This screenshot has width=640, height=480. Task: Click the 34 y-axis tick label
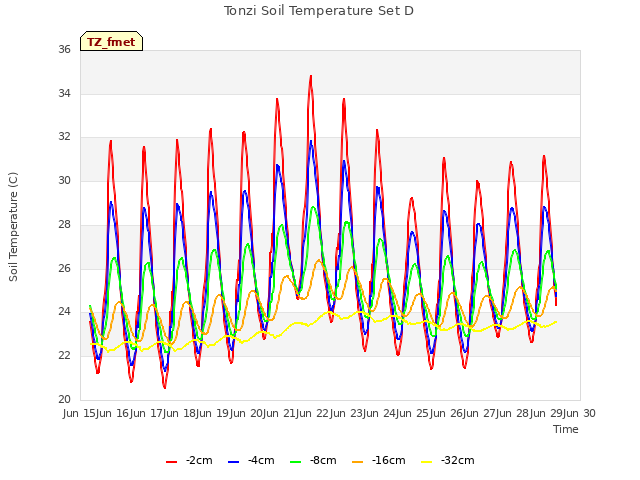coord(64,93)
